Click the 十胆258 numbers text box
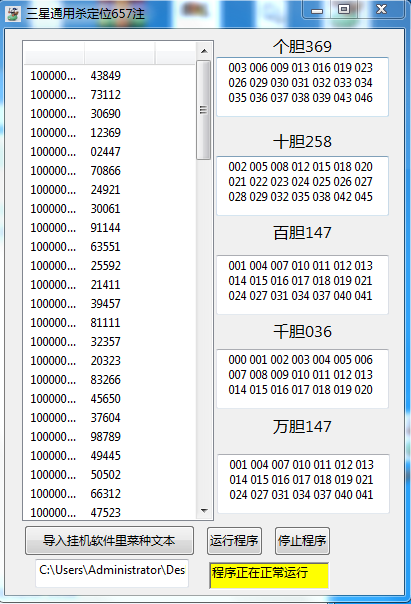 pos(302,186)
